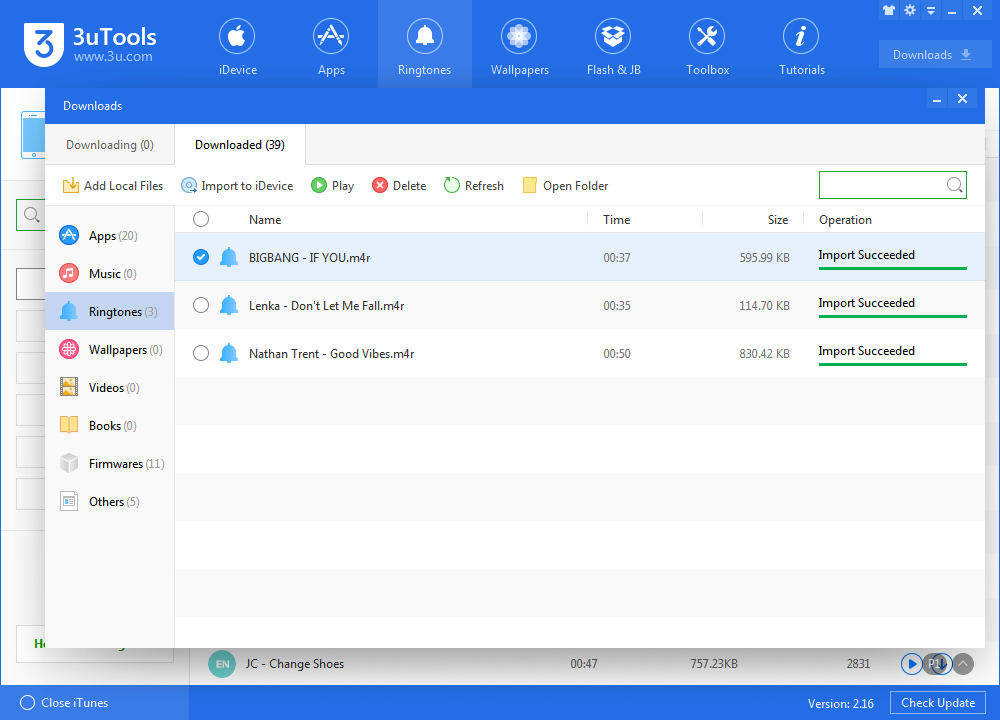Click the 595.99 KB size value

[x=764, y=258]
